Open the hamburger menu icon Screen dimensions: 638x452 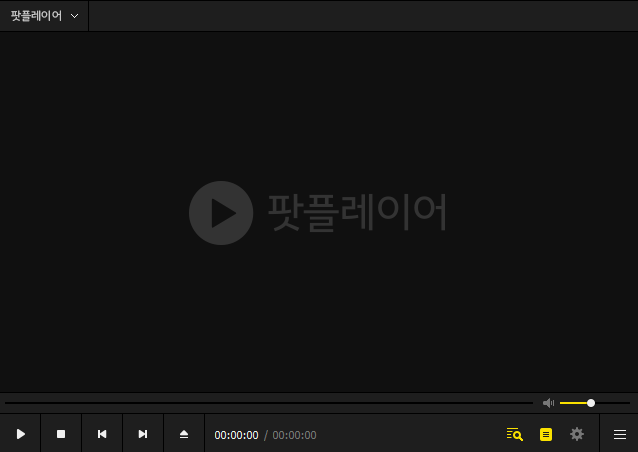tap(620, 434)
